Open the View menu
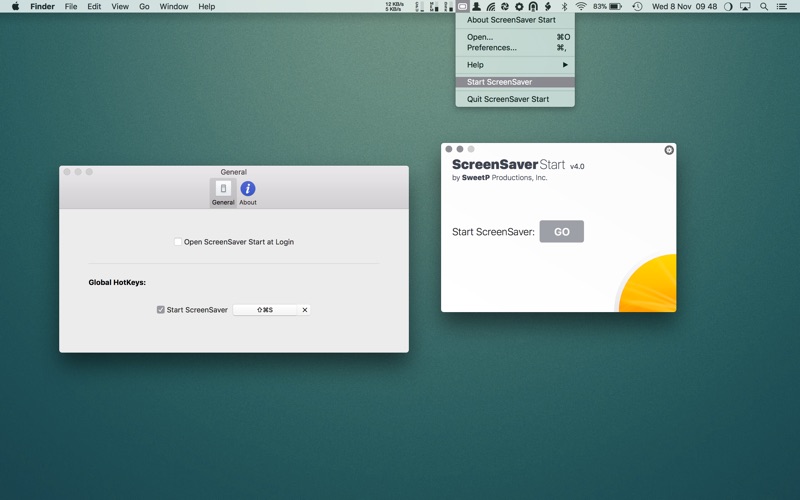 click(120, 7)
